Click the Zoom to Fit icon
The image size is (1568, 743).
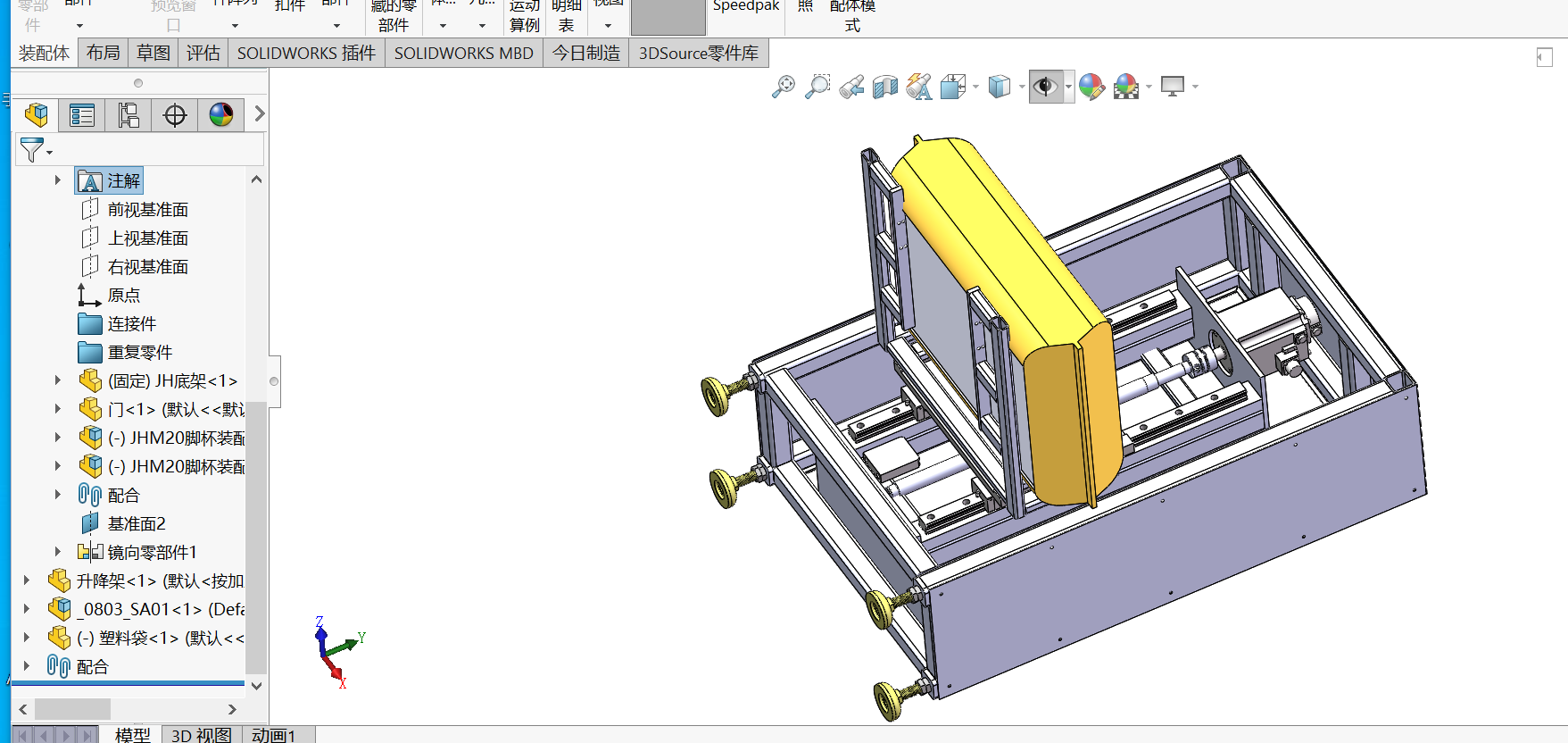click(784, 87)
